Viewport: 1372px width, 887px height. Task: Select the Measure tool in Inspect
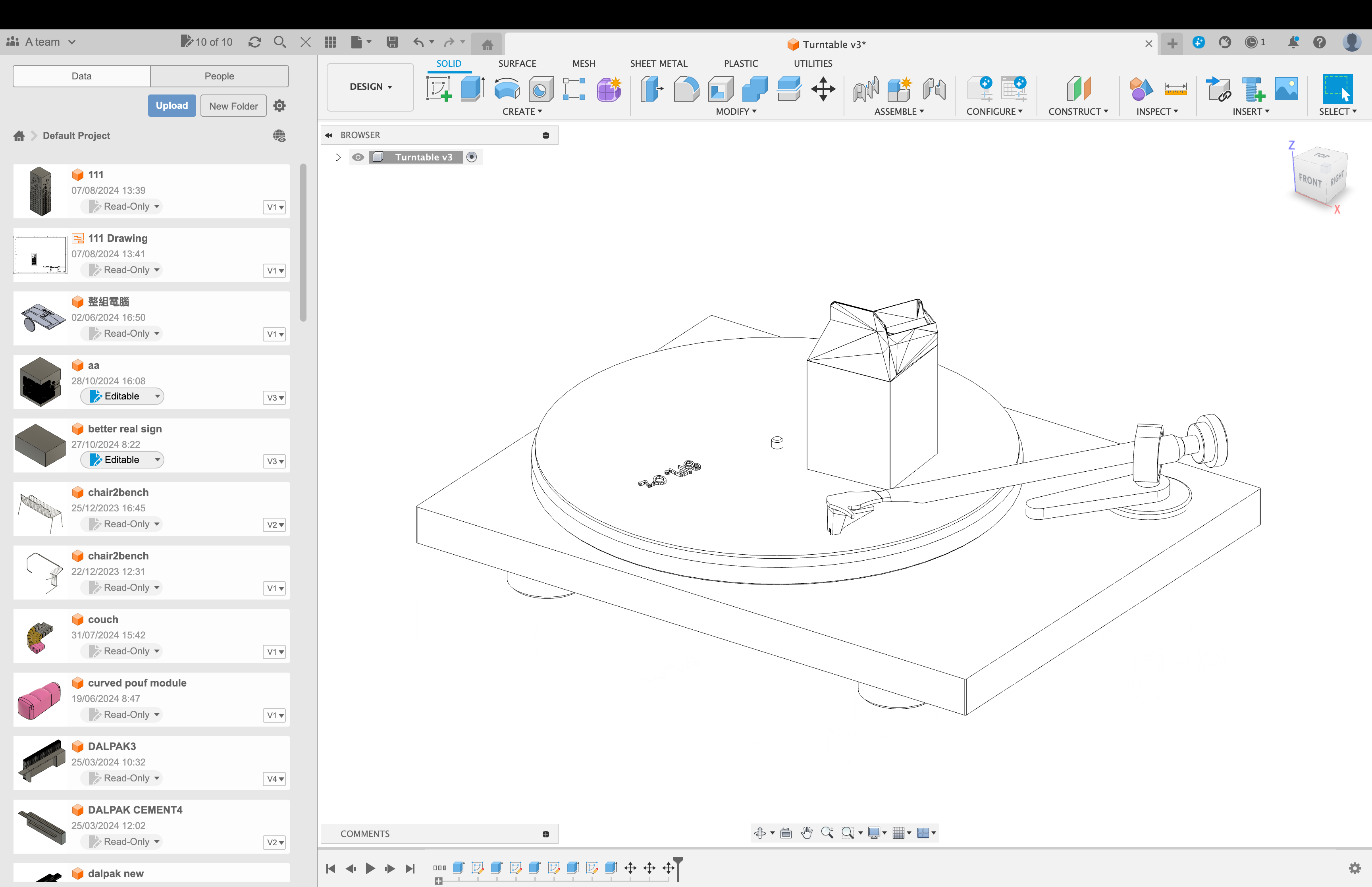tap(1175, 89)
